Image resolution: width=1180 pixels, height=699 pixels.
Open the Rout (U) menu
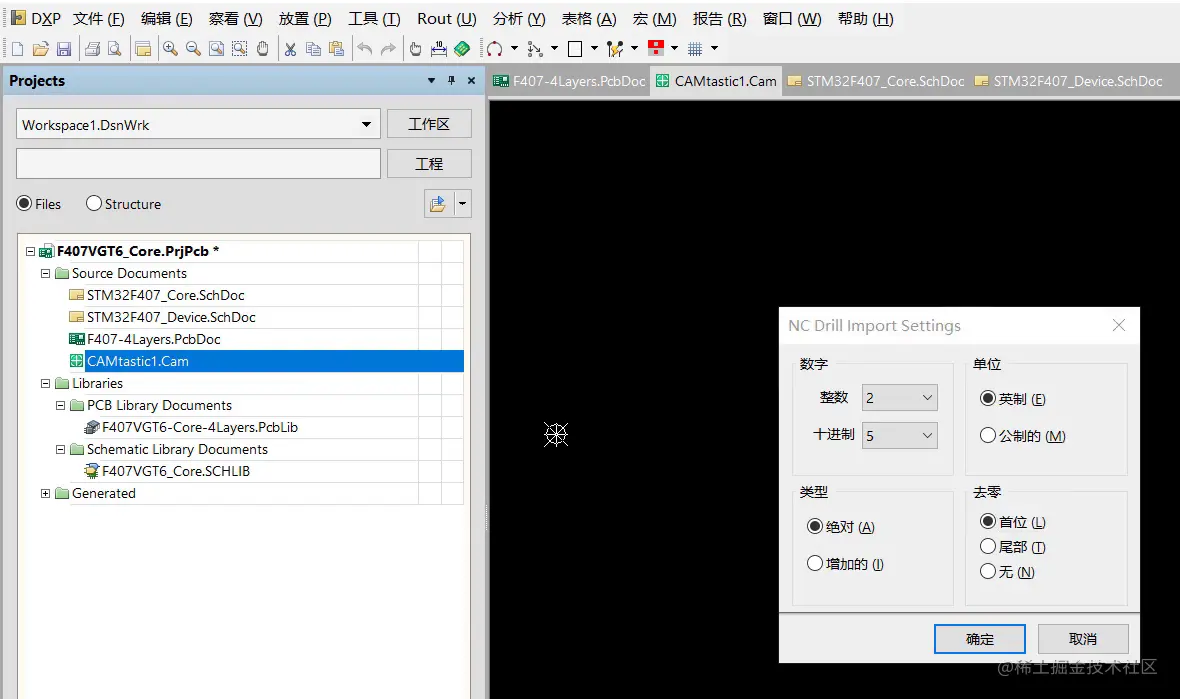tap(447, 19)
